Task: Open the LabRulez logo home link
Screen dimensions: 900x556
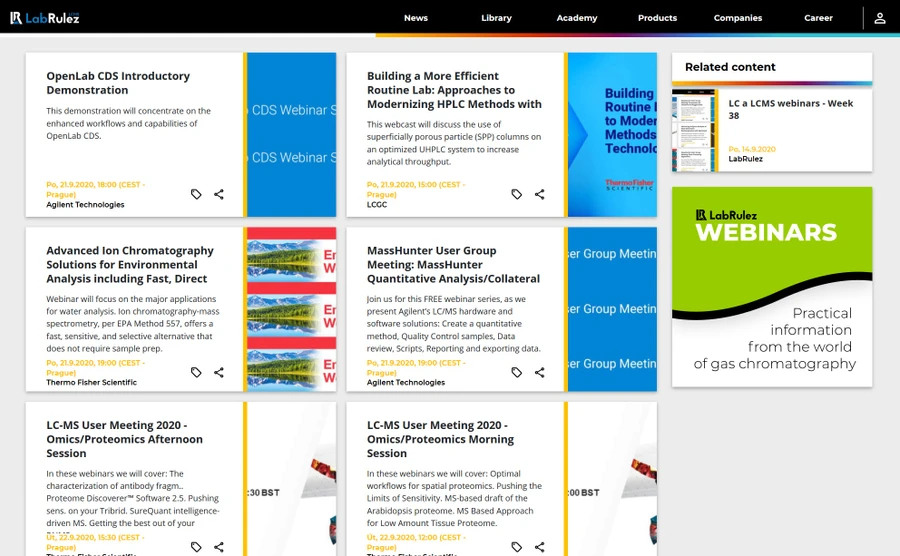Action: click(45, 18)
